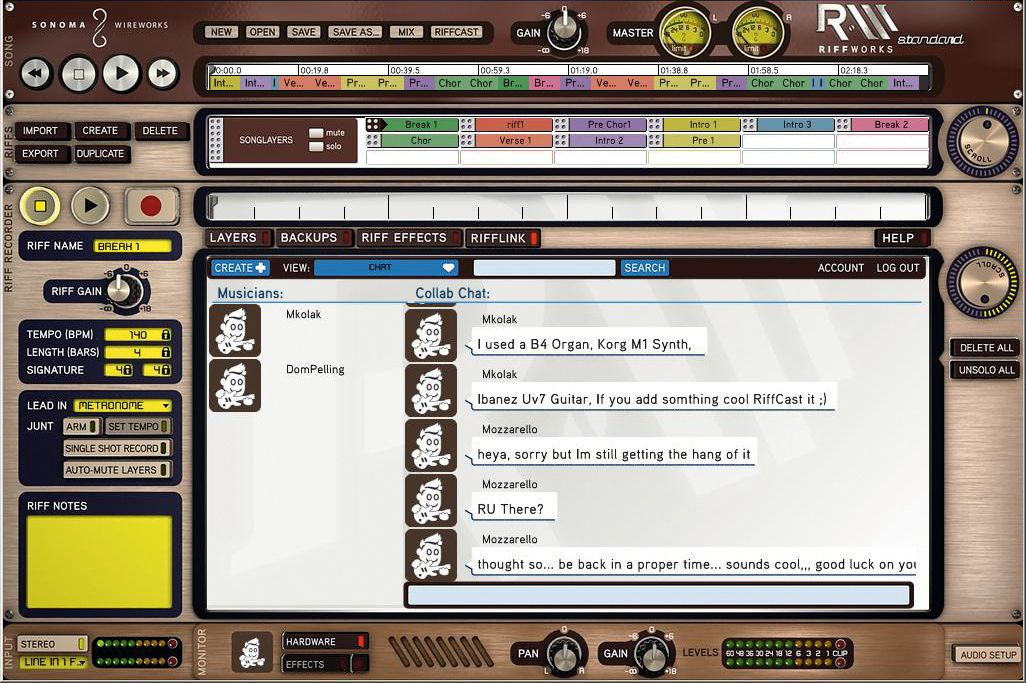Duplicate the selected riff
This screenshot has width=1026, height=683.
point(100,154)
